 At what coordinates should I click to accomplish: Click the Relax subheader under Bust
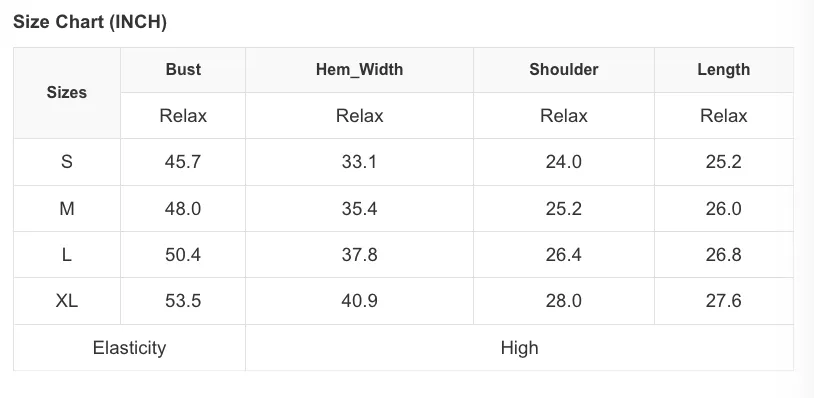point(183,116)
